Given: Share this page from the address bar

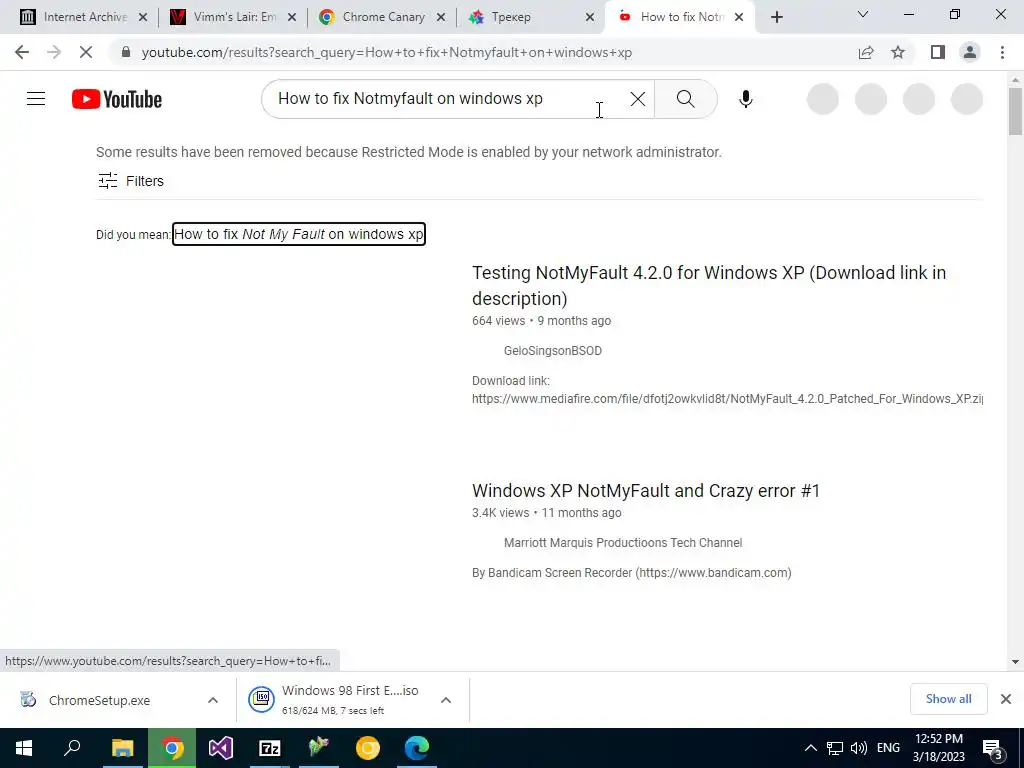Looking at the screenshot, I should (x=866, y=52).
